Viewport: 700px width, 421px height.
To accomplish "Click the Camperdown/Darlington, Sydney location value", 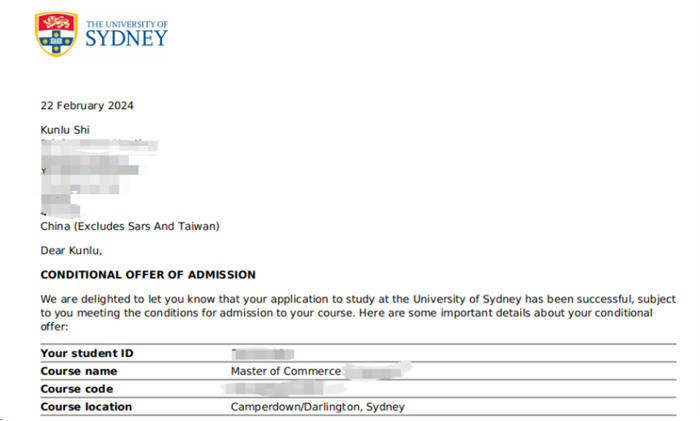I will coord(318,407).
